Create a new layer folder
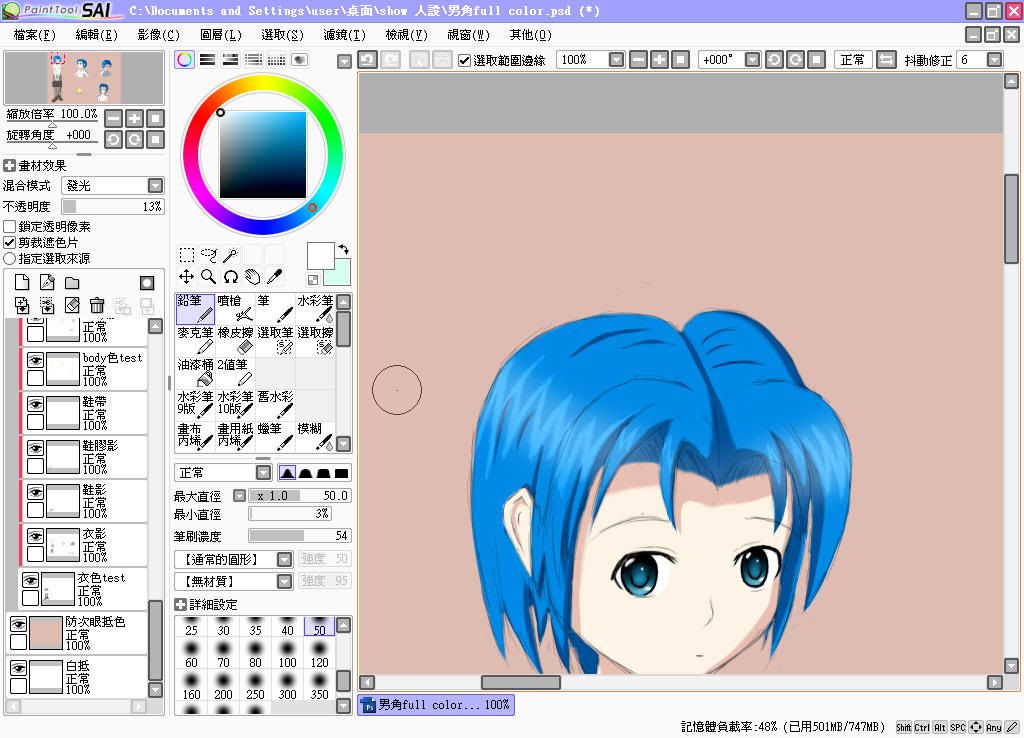The image size is (1024, 738). tap(72, 283)
